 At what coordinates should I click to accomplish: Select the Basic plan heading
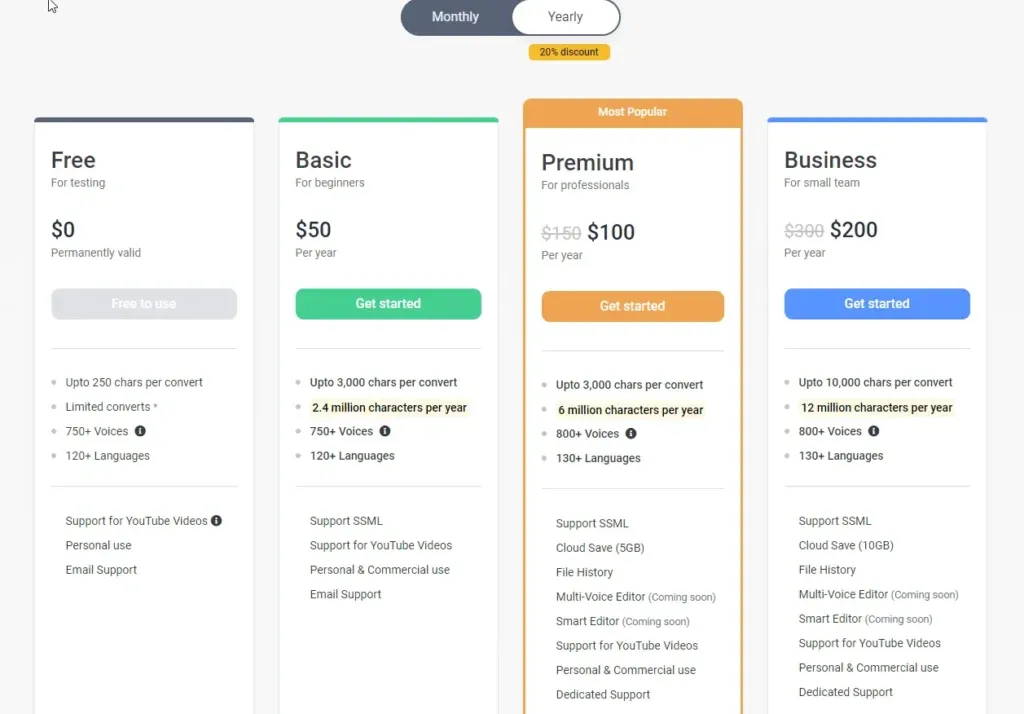323,160
